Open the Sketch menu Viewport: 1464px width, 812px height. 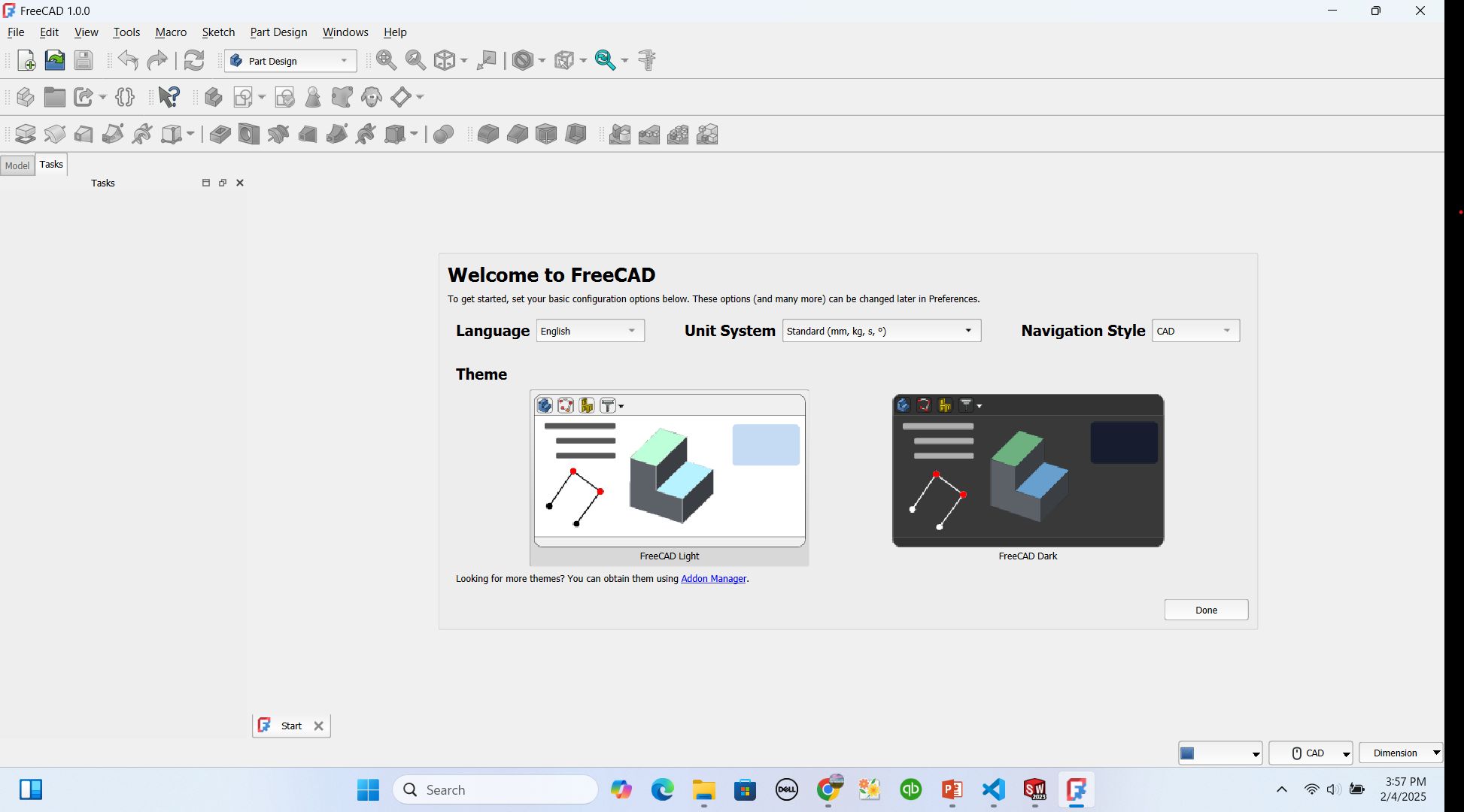click(x=218, y=32)
